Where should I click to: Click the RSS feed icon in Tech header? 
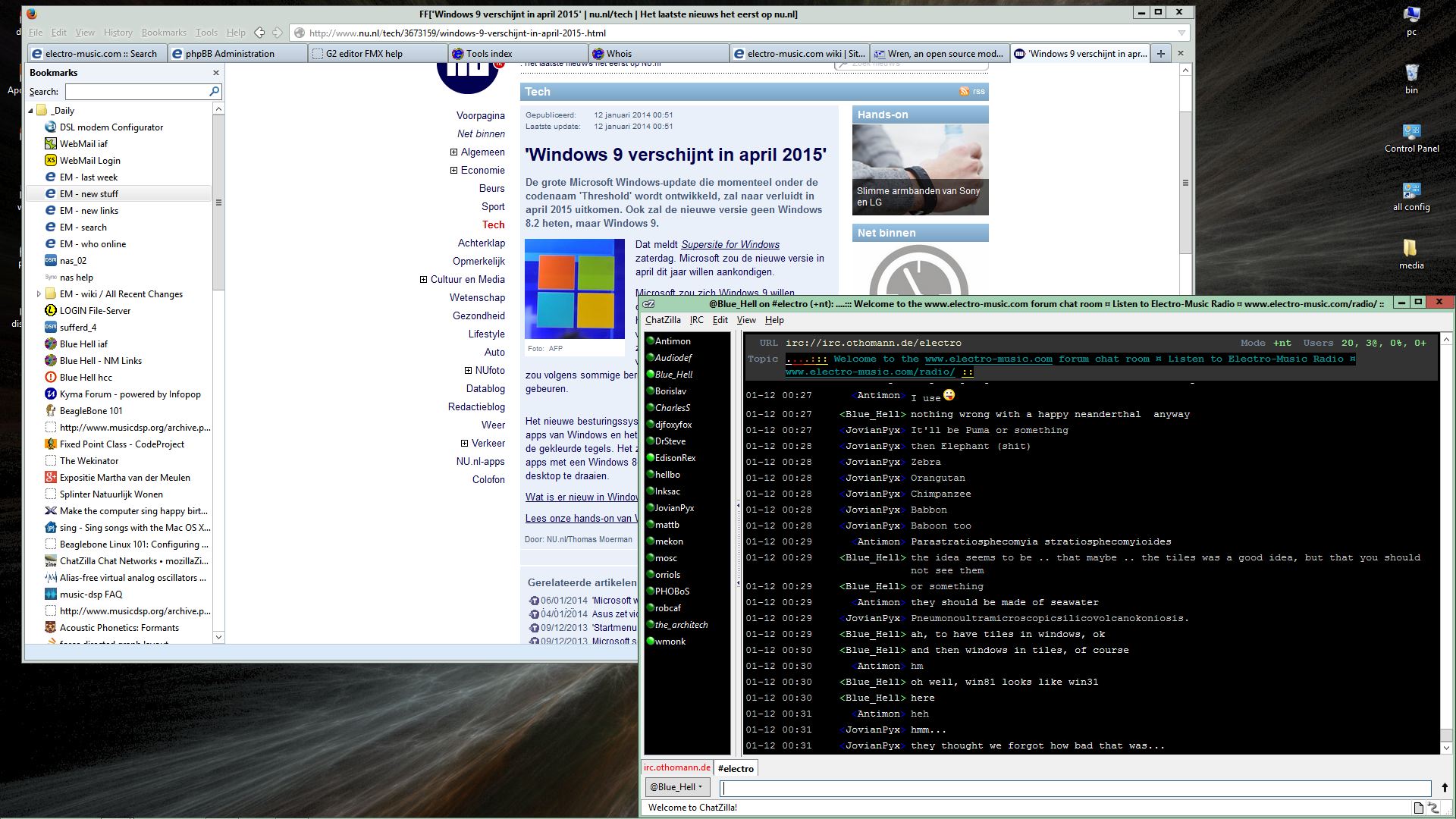point(964,92)
